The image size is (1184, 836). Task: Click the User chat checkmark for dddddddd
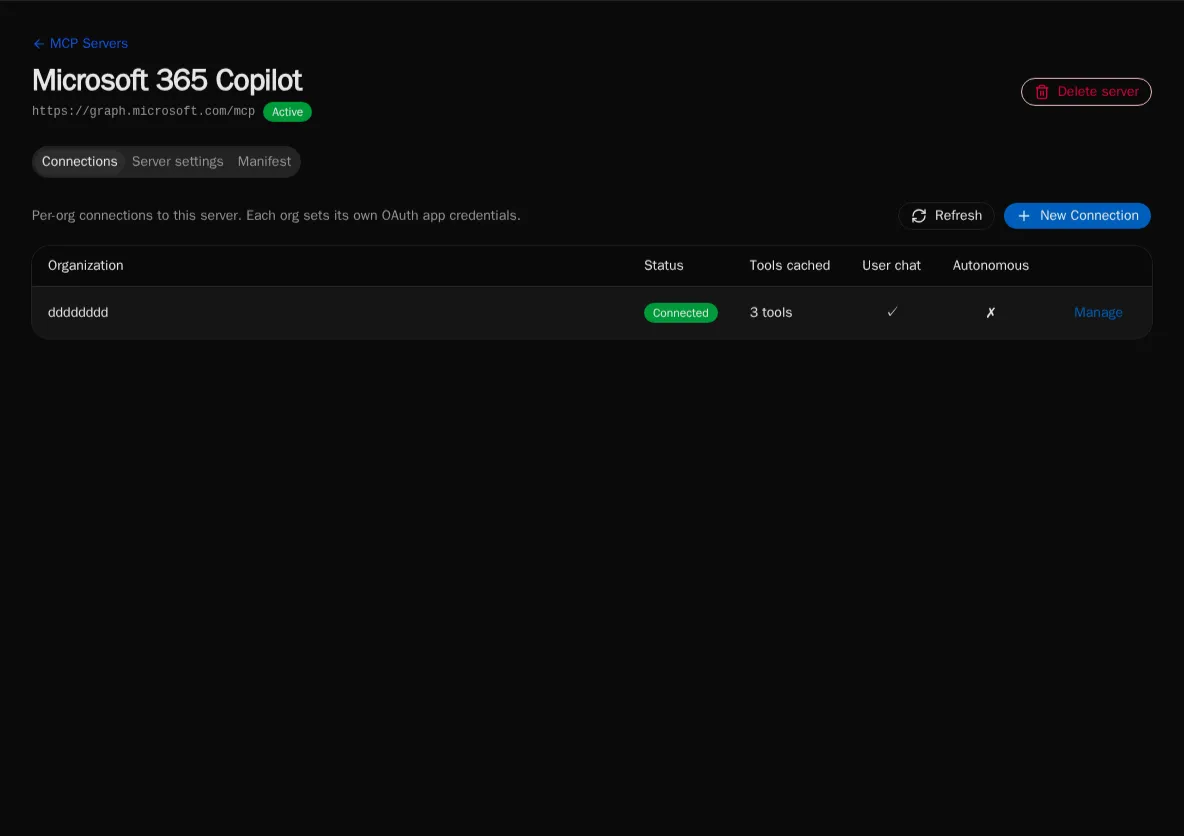892,312
